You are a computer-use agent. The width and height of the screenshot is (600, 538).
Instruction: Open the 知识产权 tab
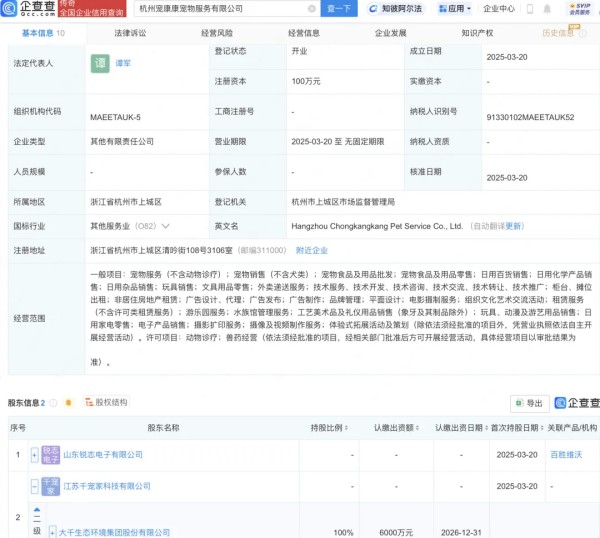[x=477, y=33]
